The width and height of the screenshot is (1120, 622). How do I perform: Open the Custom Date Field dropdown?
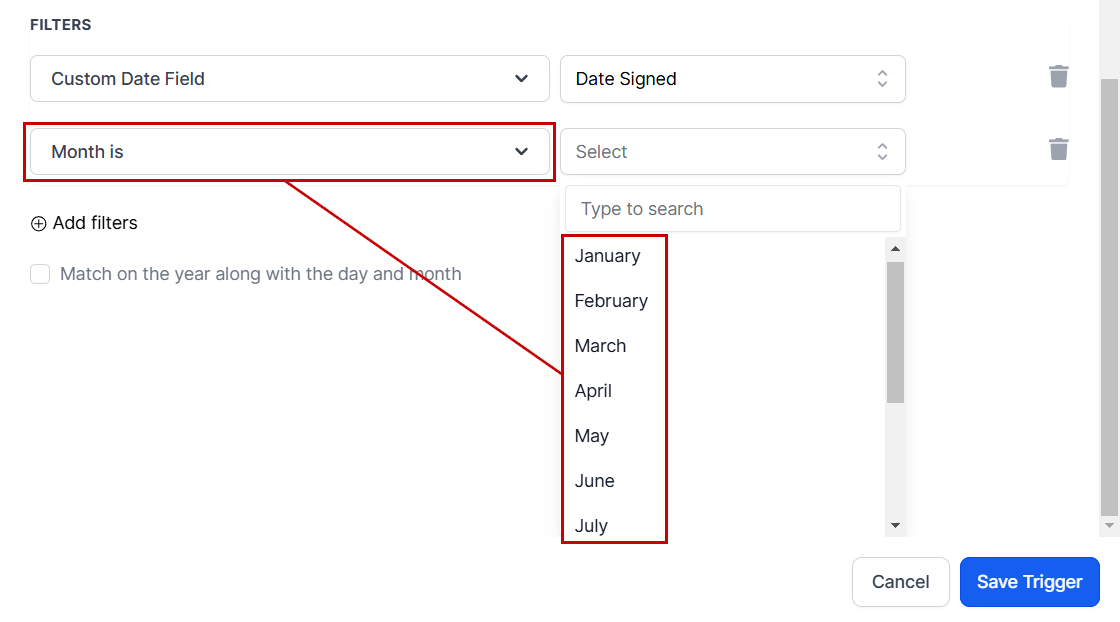[289, 79]
